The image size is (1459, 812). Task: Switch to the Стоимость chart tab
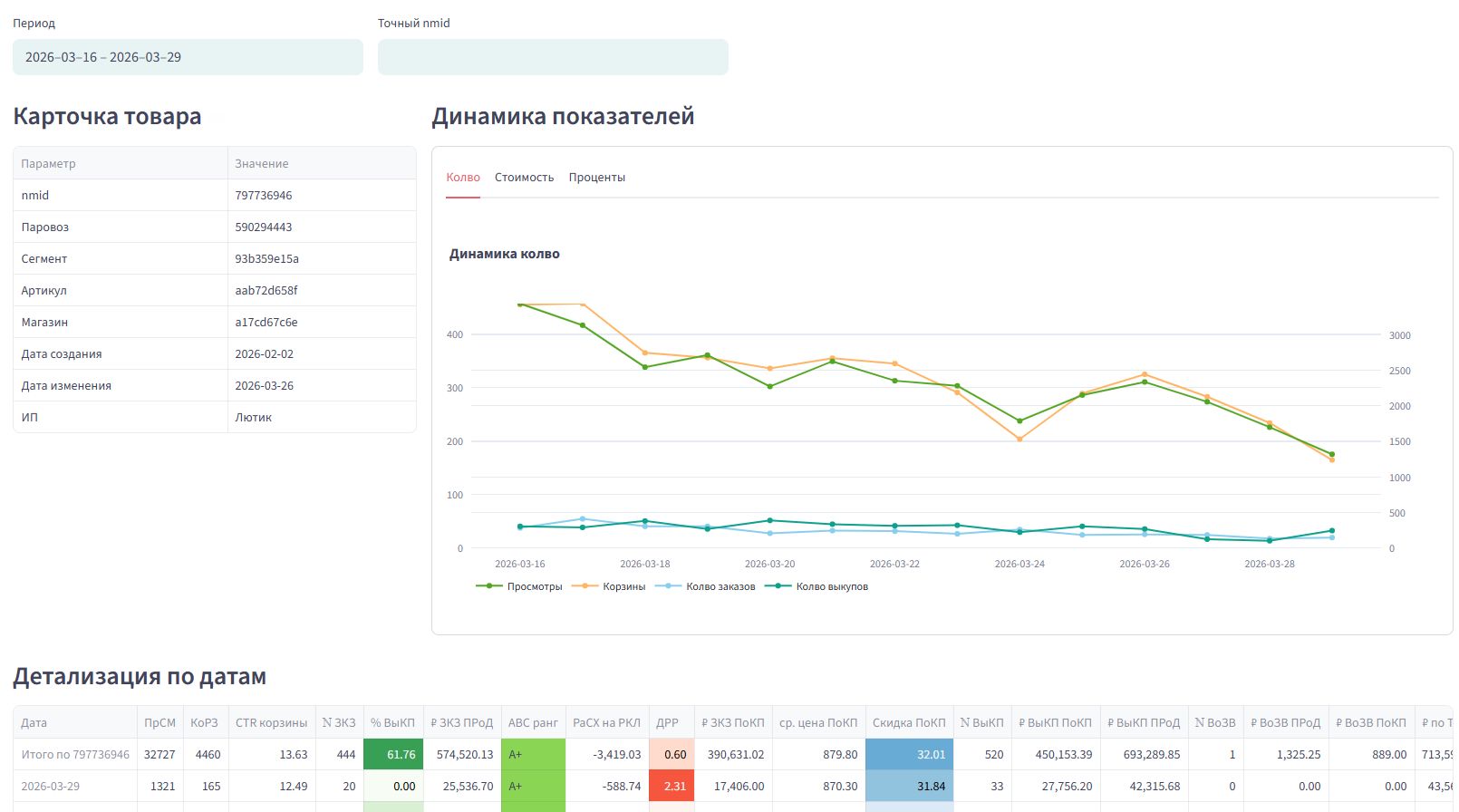(x=524, y=178)
